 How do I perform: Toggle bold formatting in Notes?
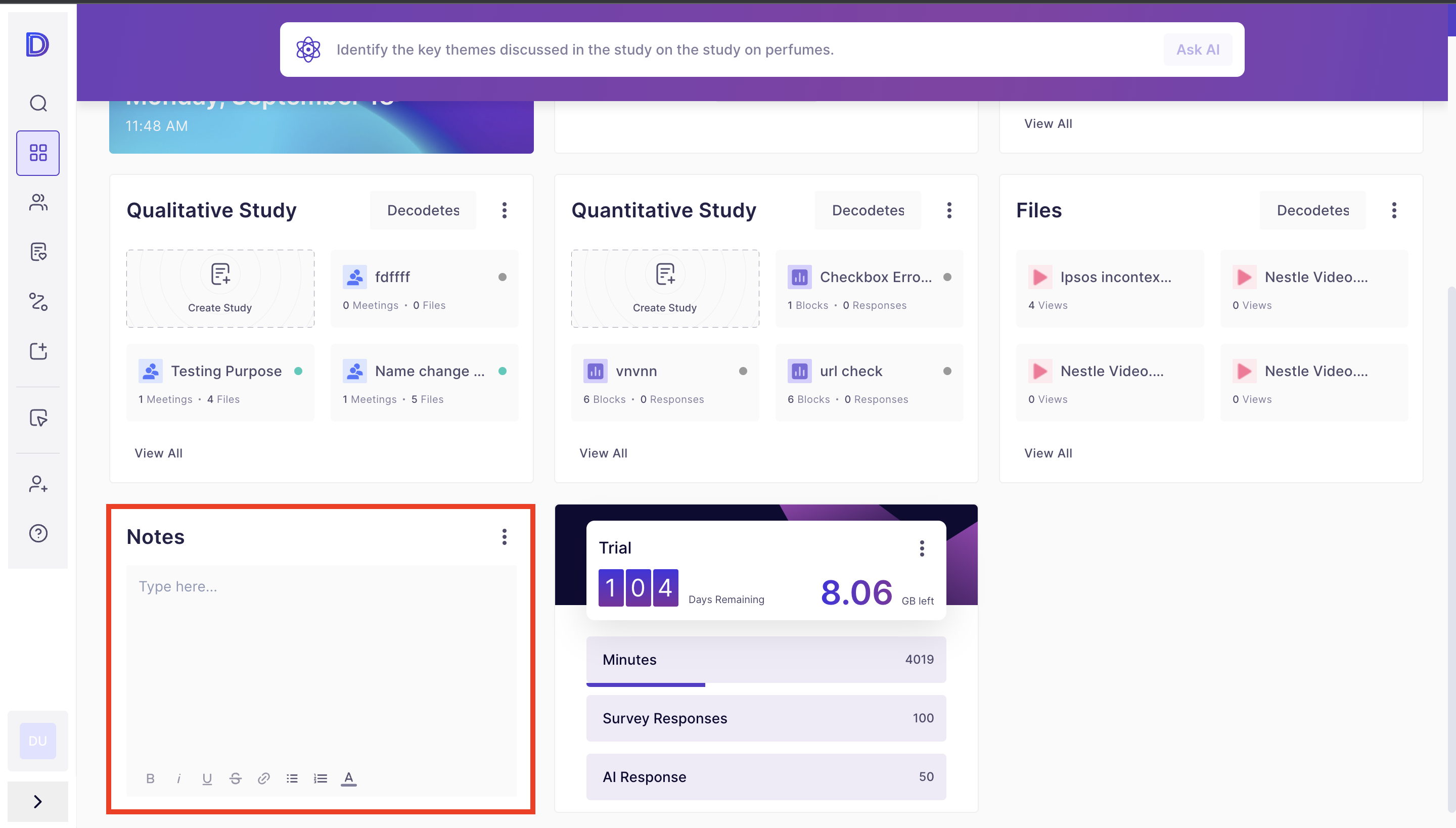tap(150, 778)
